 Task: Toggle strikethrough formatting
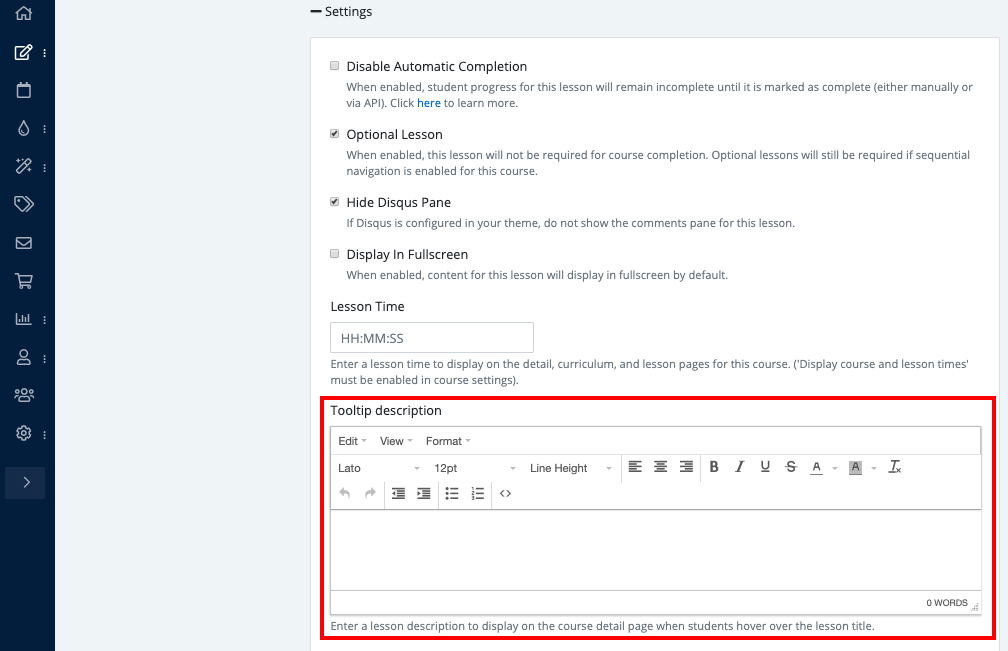click(x=791, y=467)
